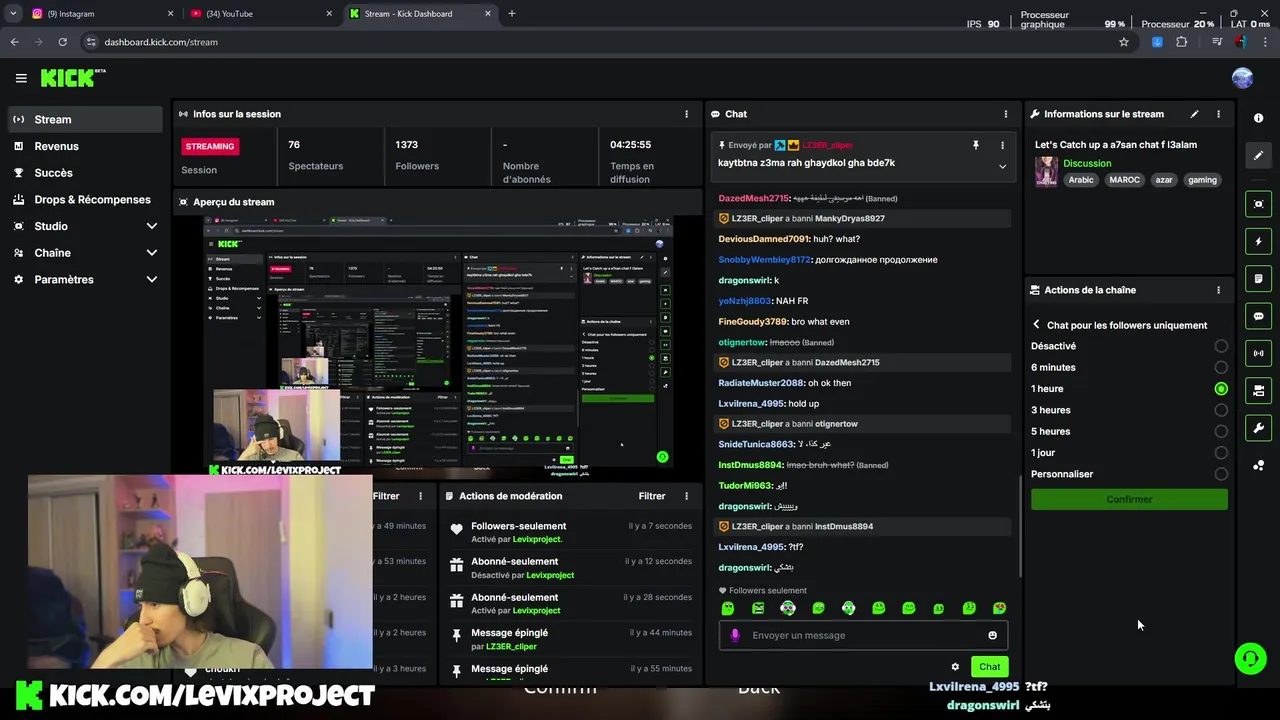Image resolution: width=1280 pixels, height=720 pixels.
Task: Expand the pinned message chevron
Action: [x=1002, y=166]
